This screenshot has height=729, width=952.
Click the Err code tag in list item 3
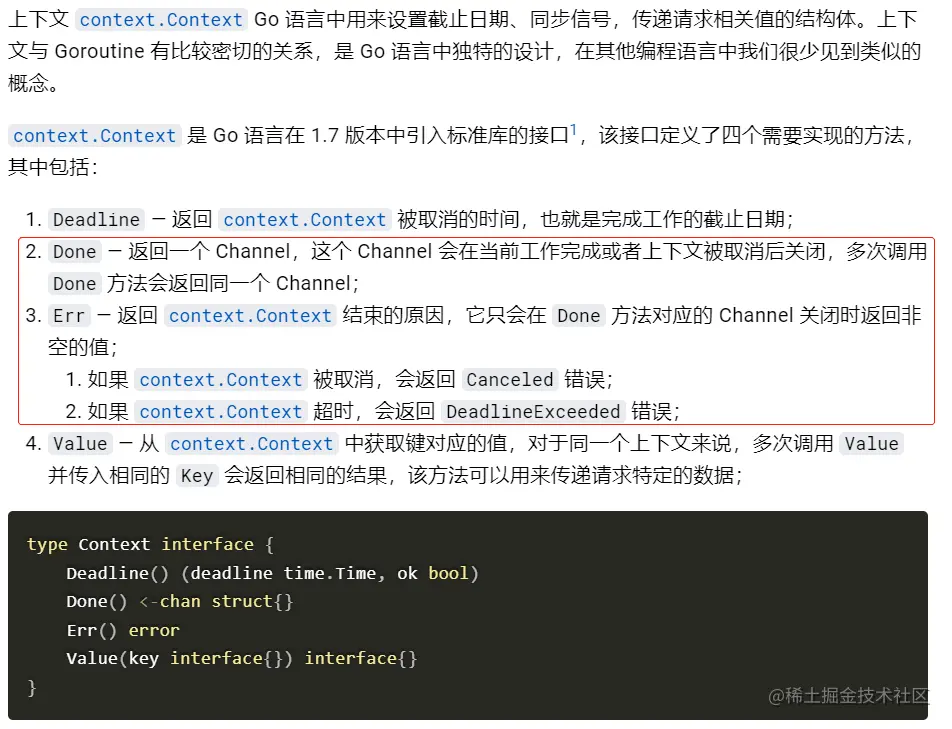[x=69, y=316]
